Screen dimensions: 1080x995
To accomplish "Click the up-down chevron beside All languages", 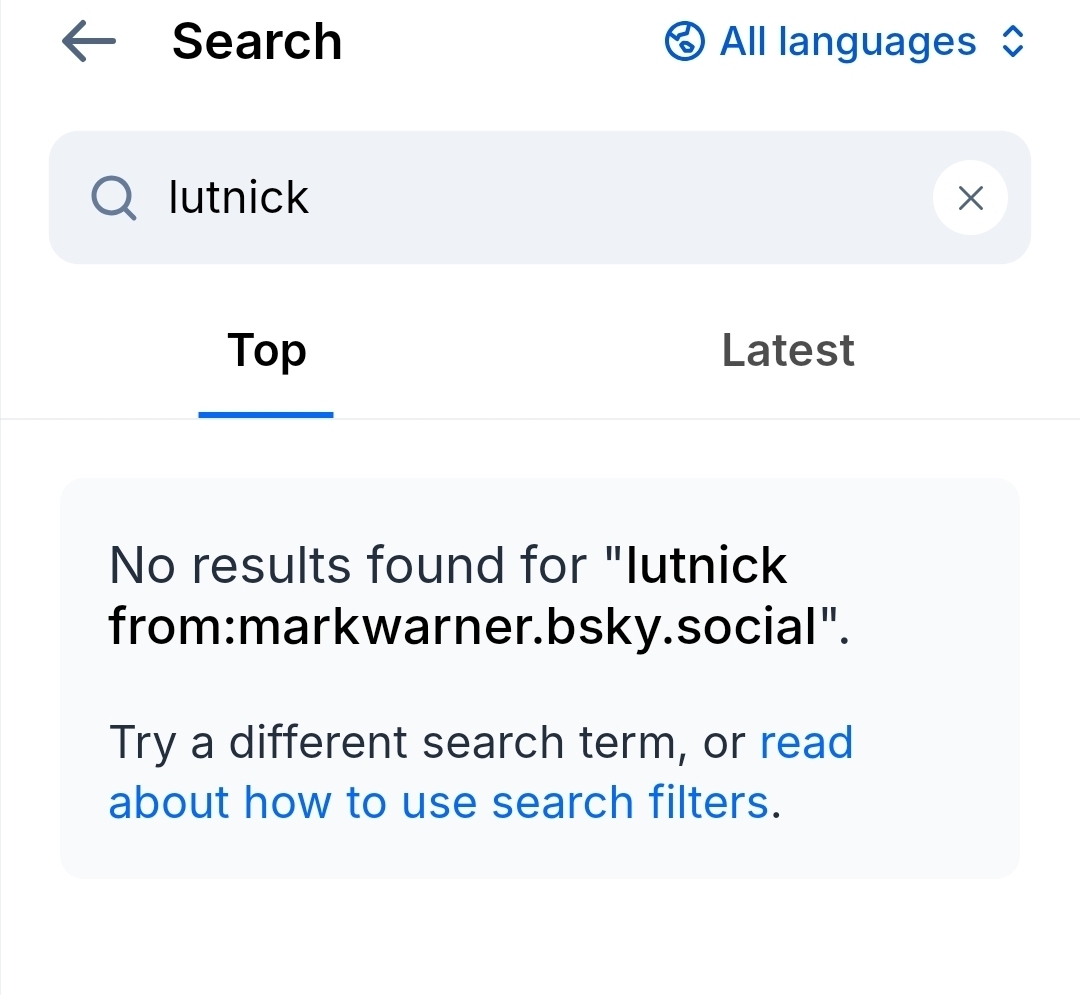I will click(x=1012, y=42).
